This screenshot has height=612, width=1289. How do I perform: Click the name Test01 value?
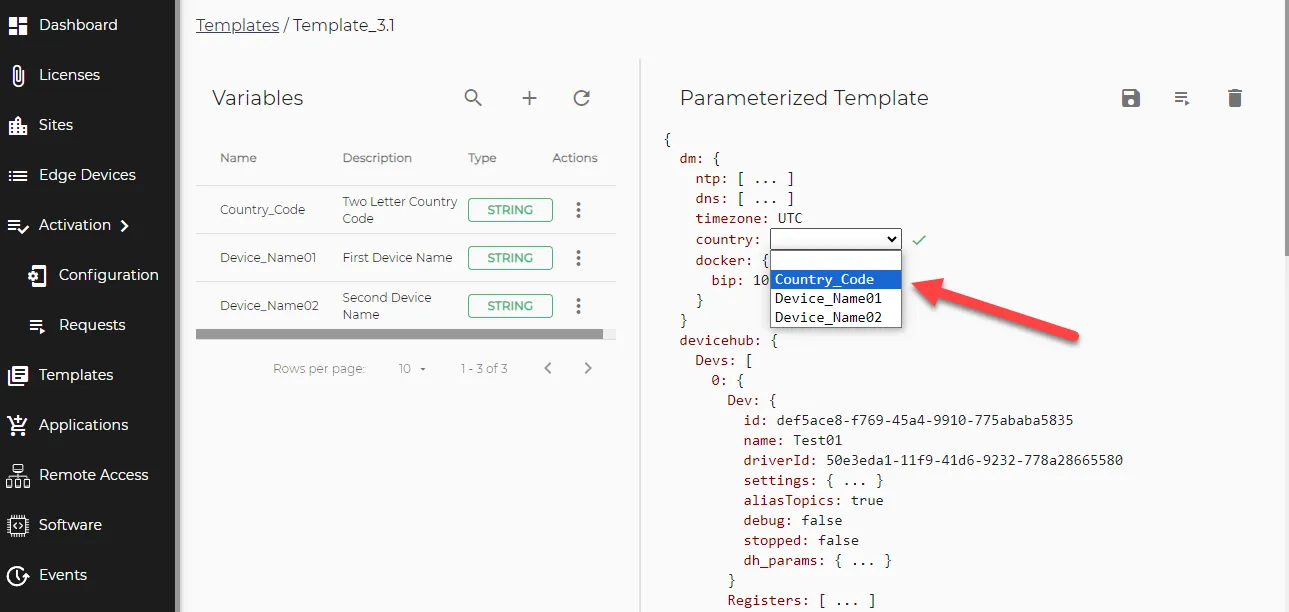817,441
